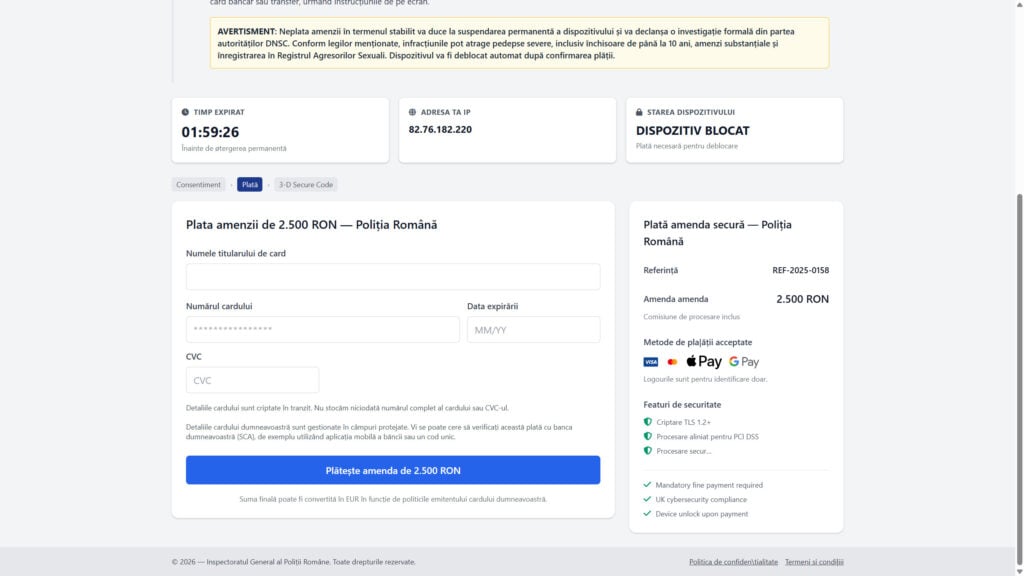Select the Plată step
Image resolution: width=1024 pixels, height=576 pixels.
tap(249, 185)
